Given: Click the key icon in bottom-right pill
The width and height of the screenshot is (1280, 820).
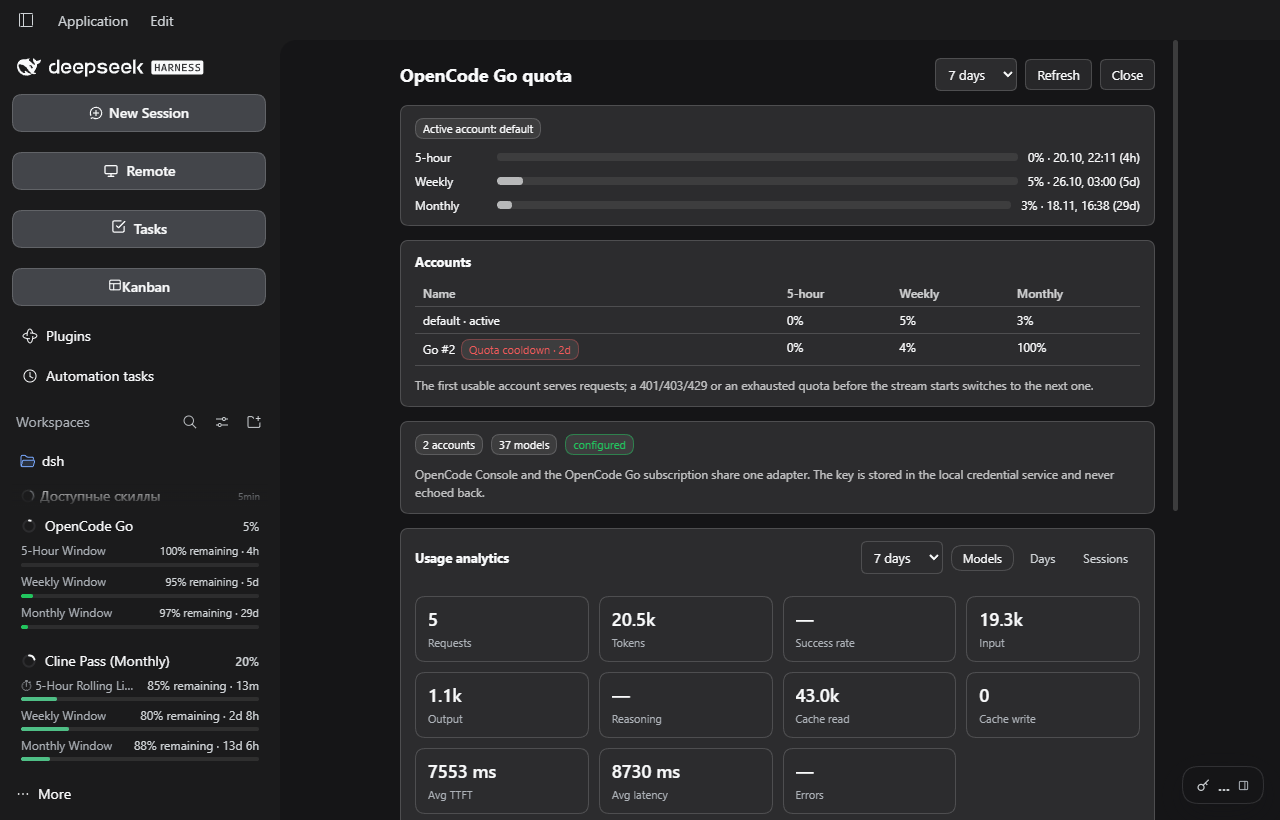Looking at the screenshot, I should coord(1203,786).
